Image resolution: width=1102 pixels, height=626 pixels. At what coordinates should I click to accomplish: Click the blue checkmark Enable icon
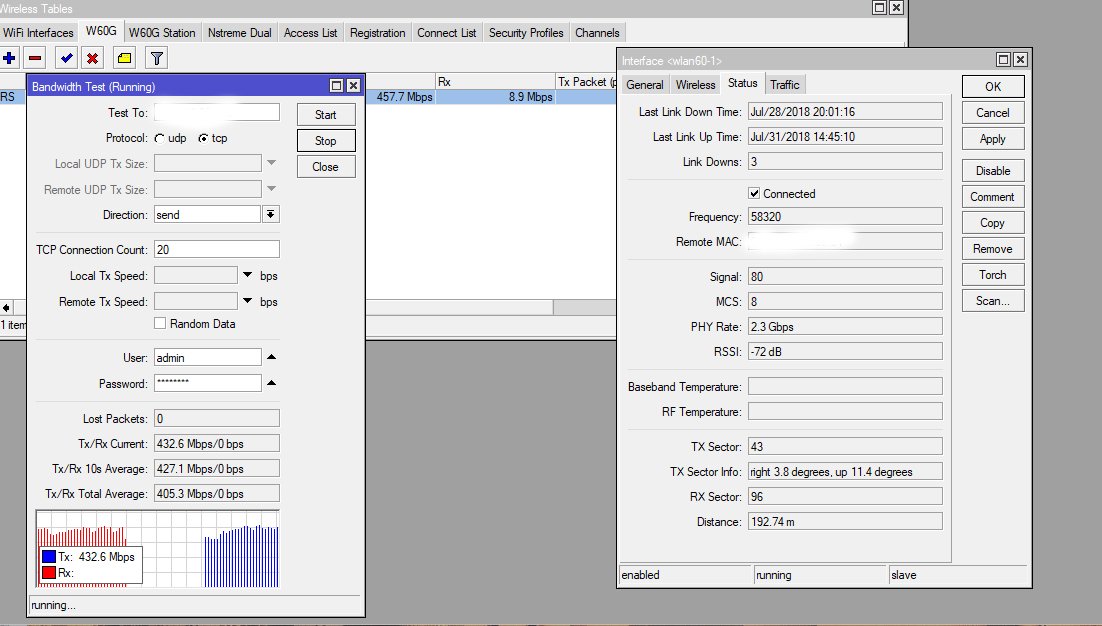pyautogui.click(x=67, y=58)
